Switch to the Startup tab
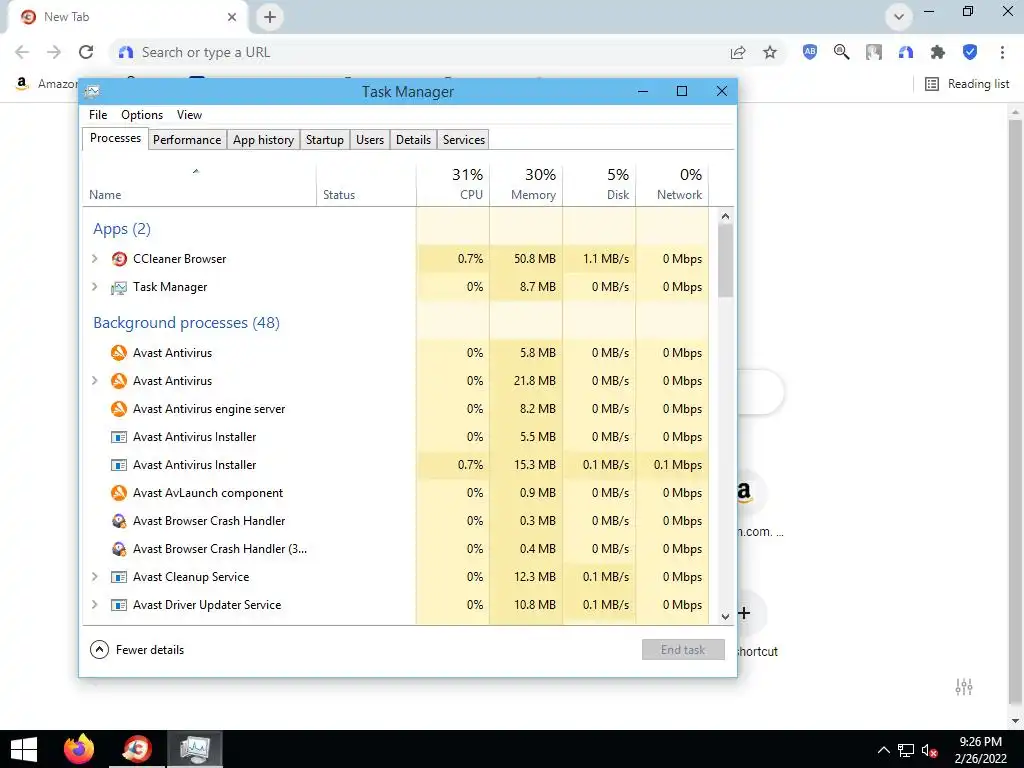Image resolution: width=1024 pixels, height=768 pixels. (325, 140)
